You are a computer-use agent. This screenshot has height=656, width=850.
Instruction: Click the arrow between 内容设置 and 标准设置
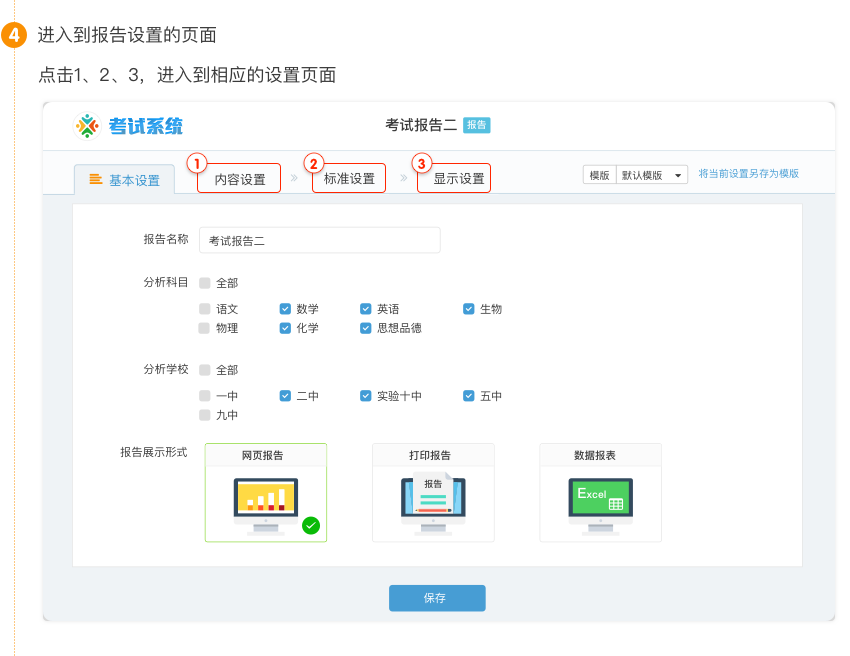click(295, 178)
